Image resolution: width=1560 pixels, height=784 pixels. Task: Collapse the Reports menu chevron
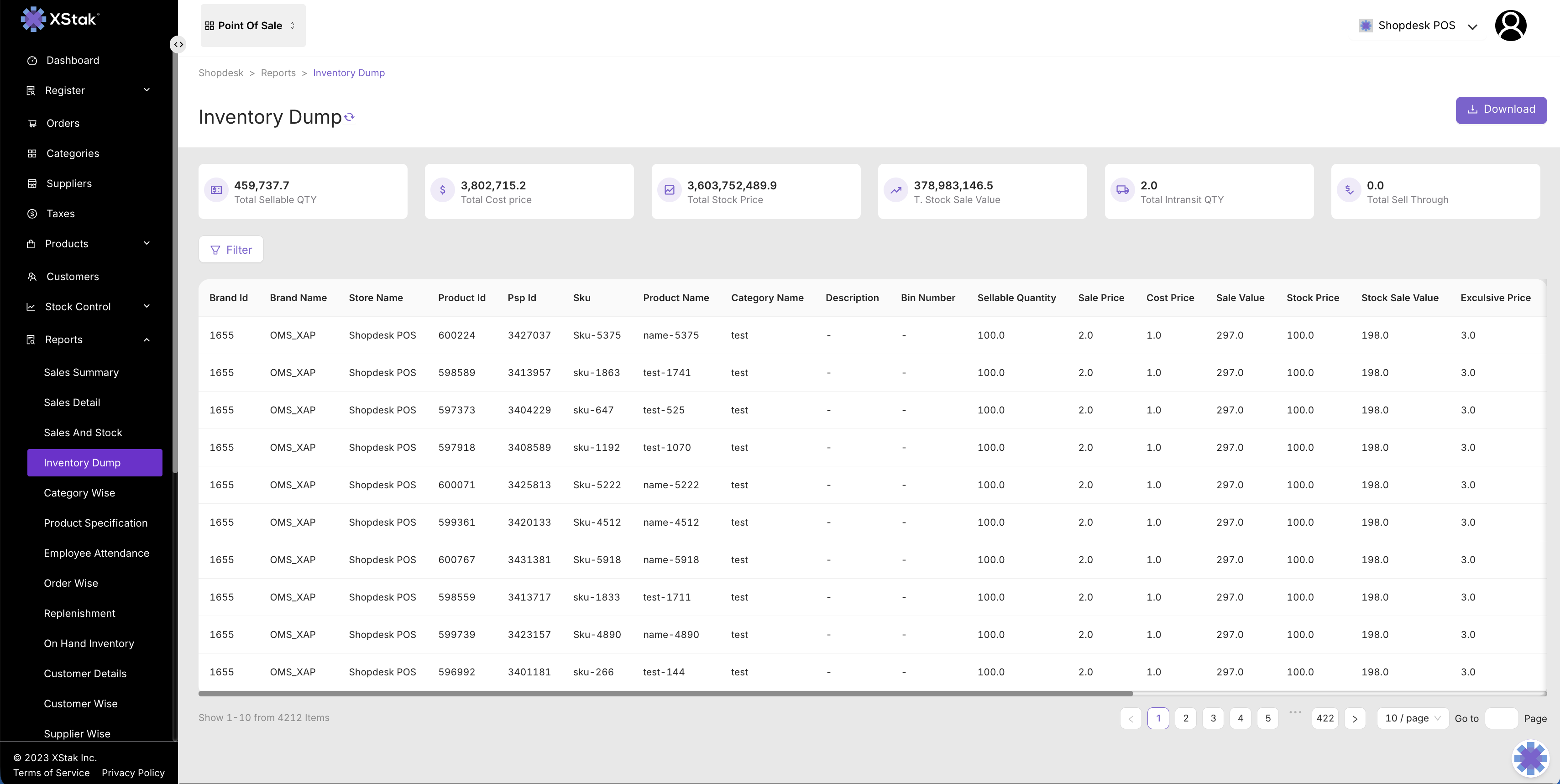[147, 340]
